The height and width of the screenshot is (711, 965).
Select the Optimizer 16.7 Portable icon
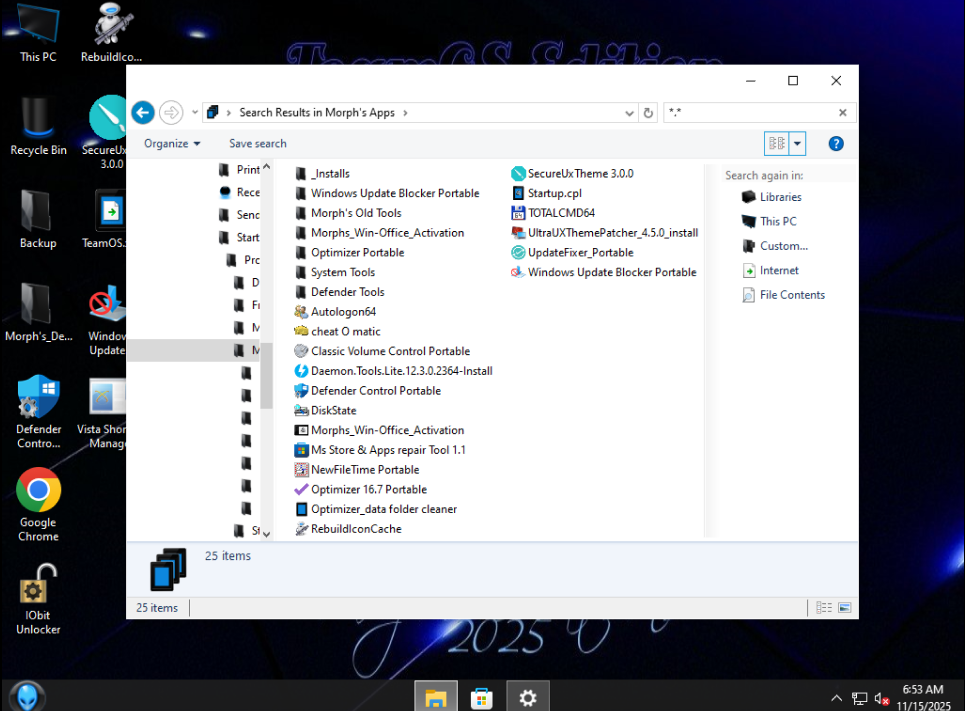tap(301, 490)
